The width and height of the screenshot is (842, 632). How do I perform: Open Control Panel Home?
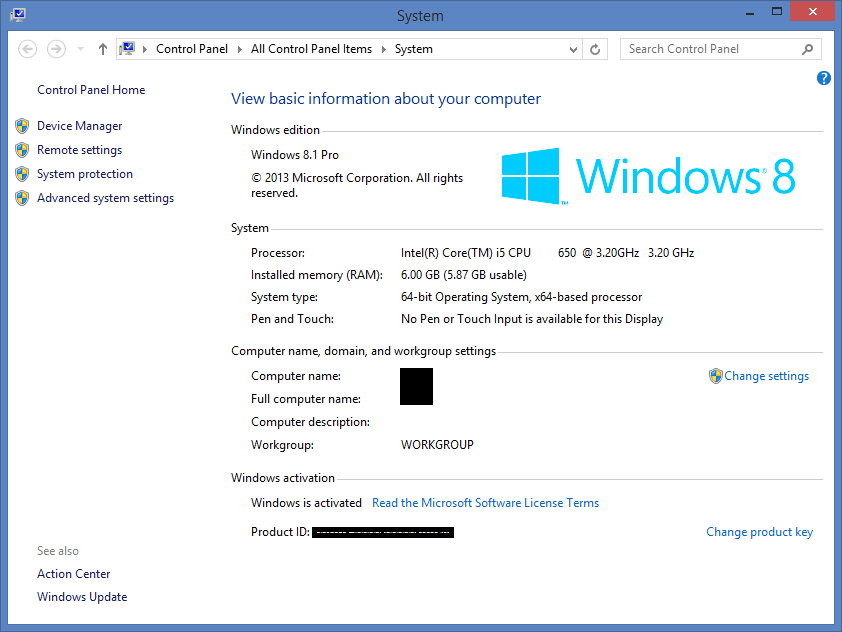[x=91, y=90]
